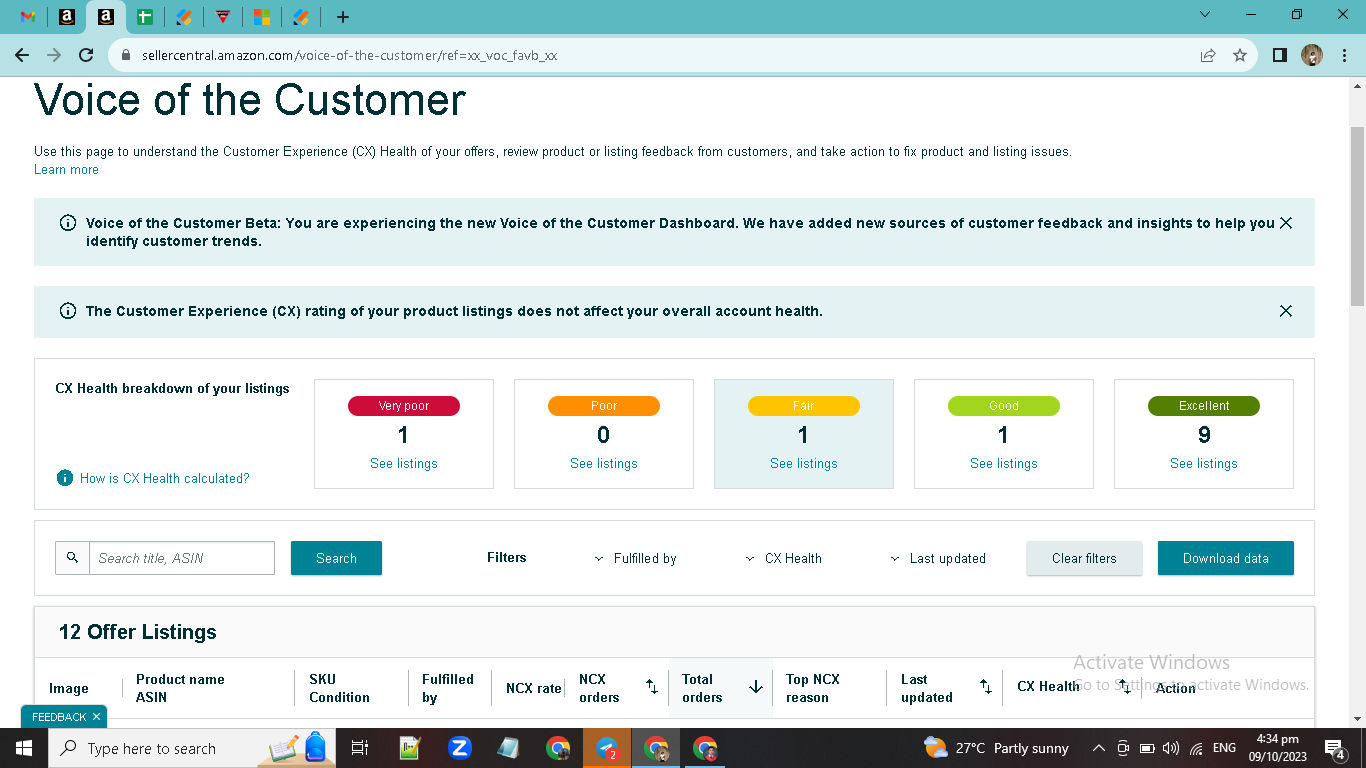Click the Top NCX reason column header
Screen dimensions: 1366x768
pos(813,688)
